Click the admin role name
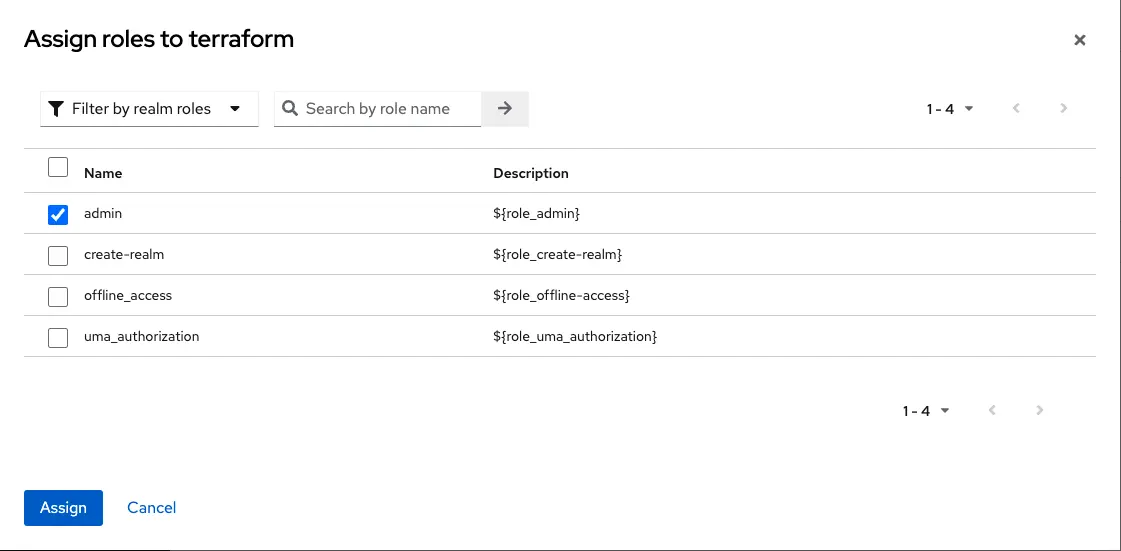The height and width of the screenshot is (551, 1121). coord(103,213)
